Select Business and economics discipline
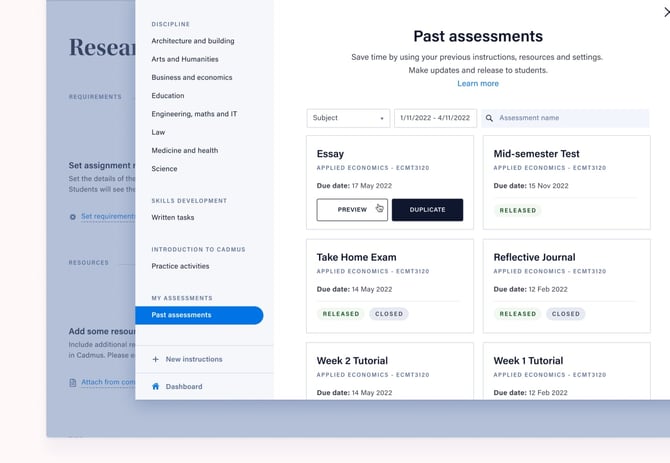The height and width of the screenshot is (463, 670). coord(192,78)
